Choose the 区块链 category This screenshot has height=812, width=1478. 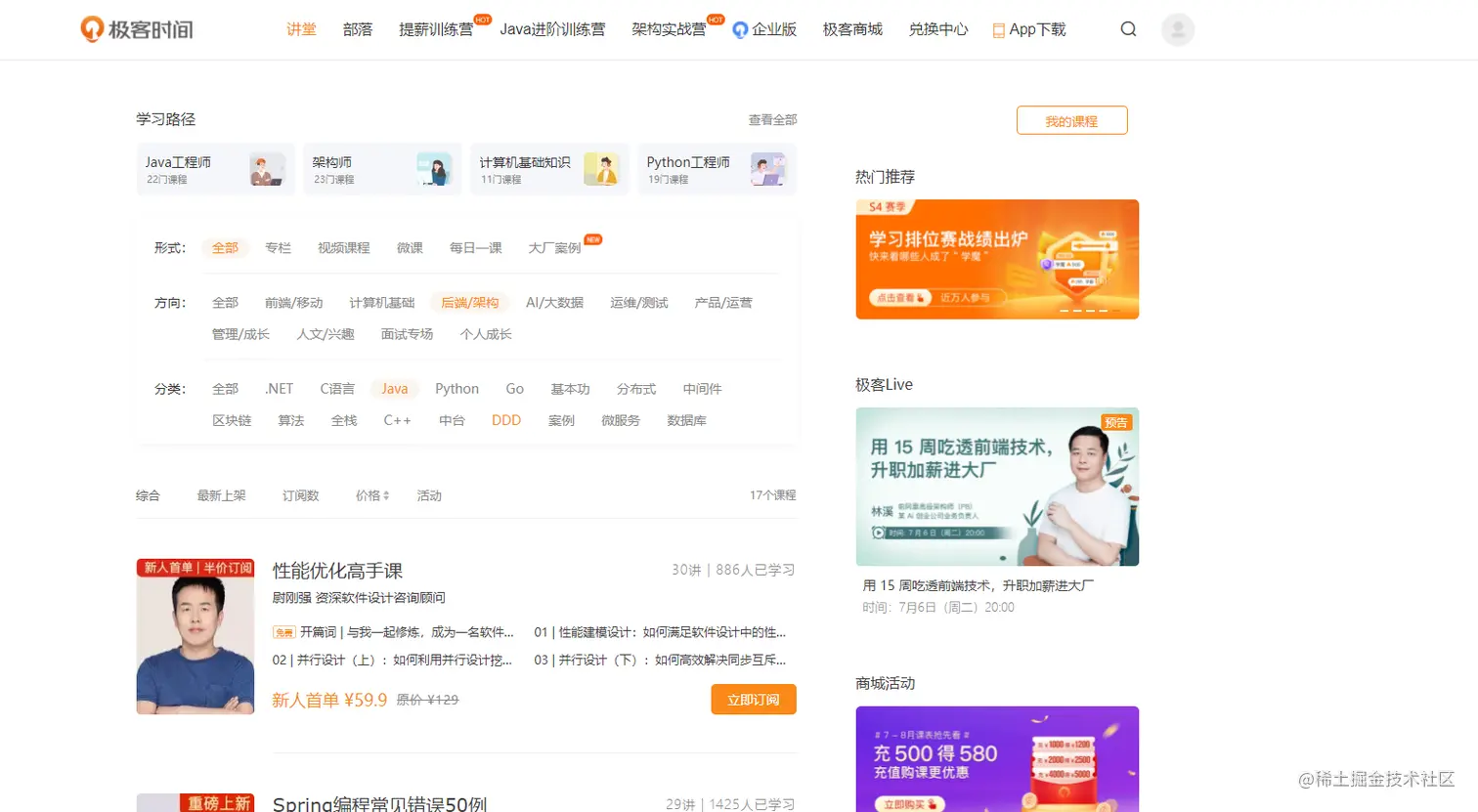point(232,420)
